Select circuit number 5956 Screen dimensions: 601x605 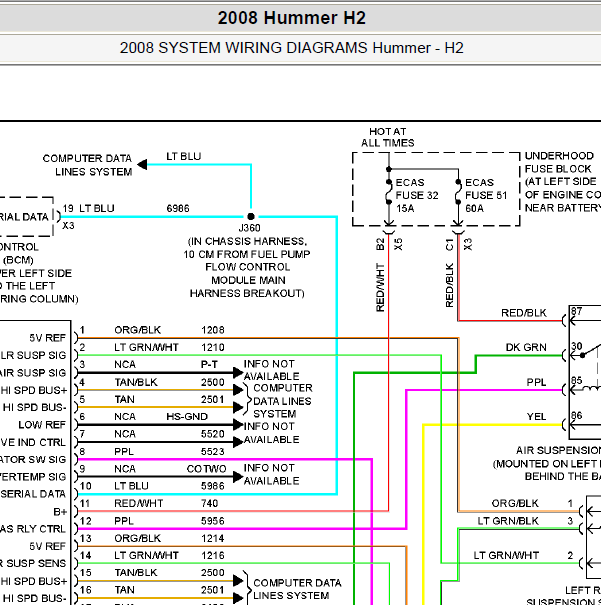[213, 521]
